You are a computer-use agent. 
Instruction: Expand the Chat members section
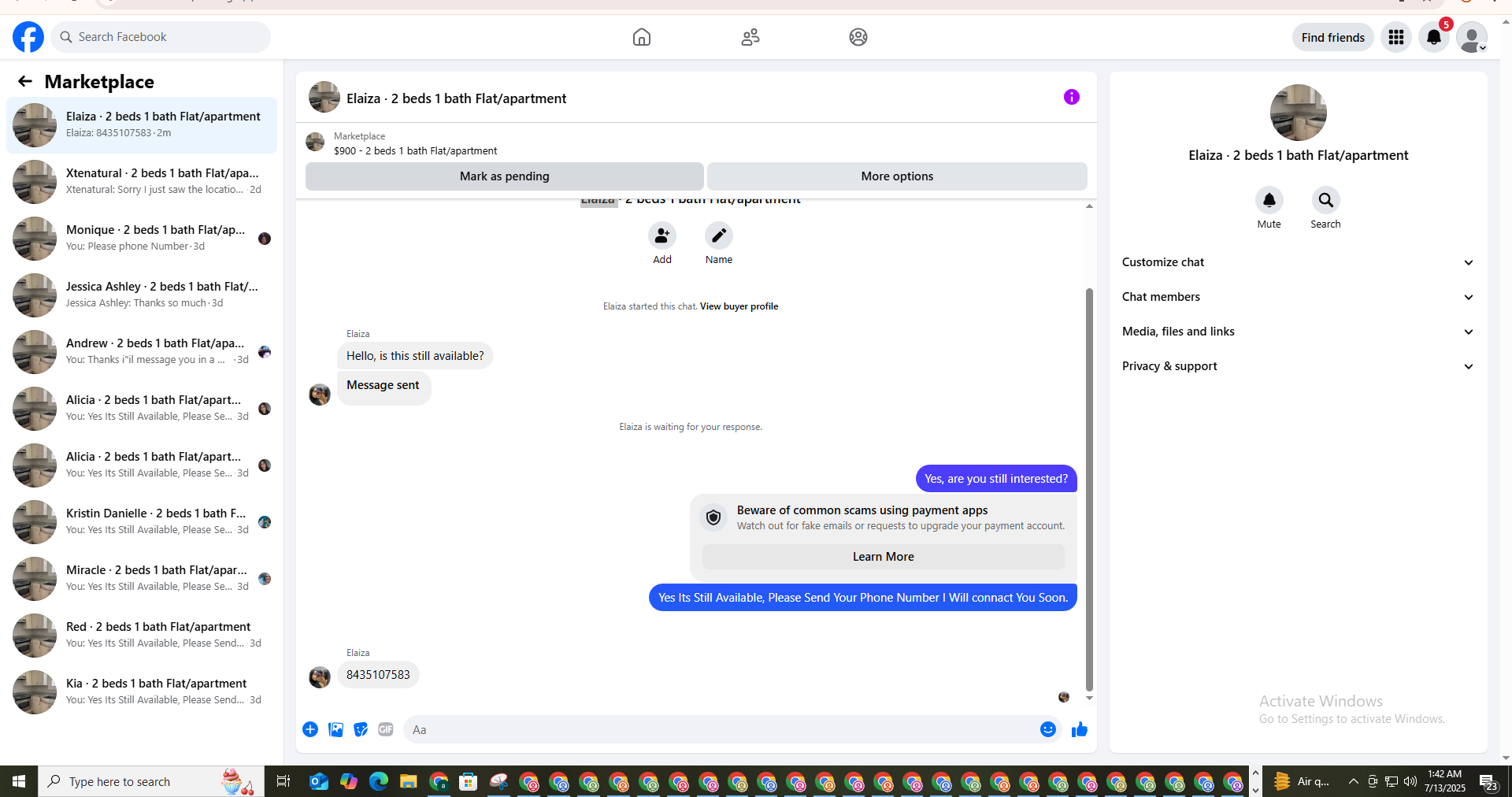tap(1298, 297)
